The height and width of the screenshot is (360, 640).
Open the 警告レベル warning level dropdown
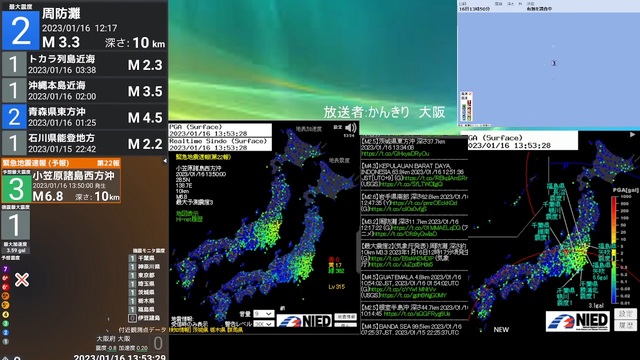coord(263,324)
